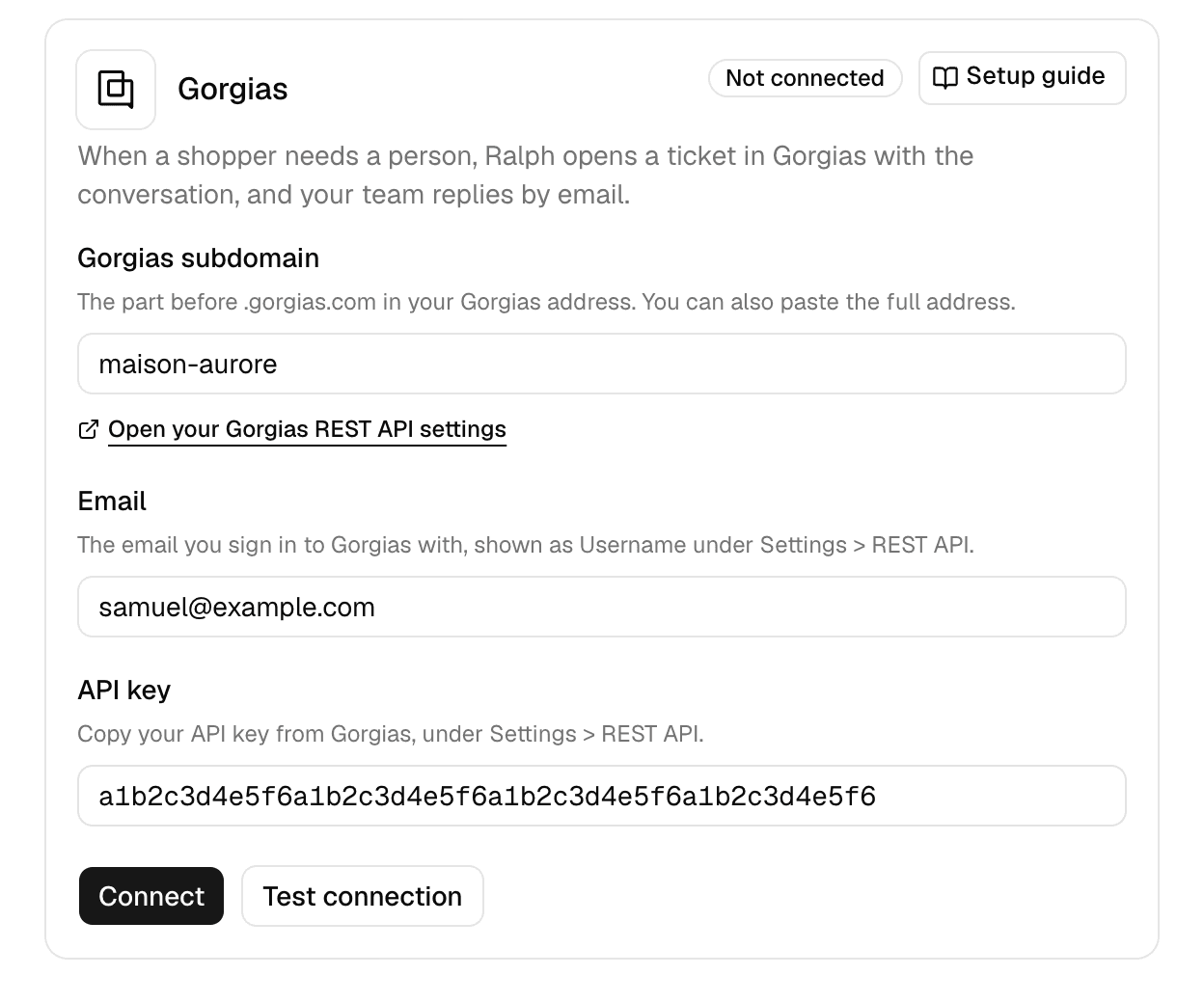
Task: Click the Gorgias heading text
Action: pyautogui.click(x=233, y=89)
